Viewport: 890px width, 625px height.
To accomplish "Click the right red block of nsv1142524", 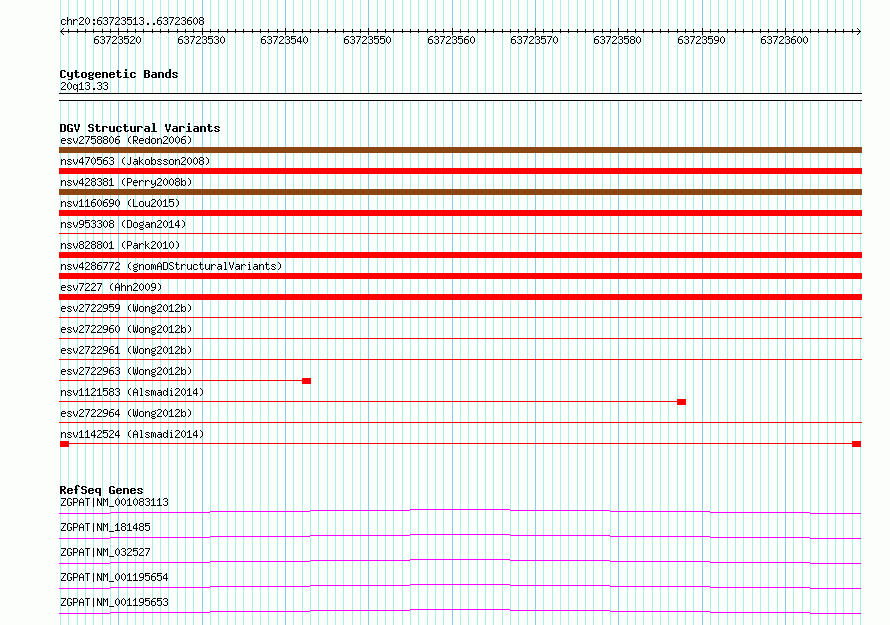I will pyautogui.click(x=857, y=444).
